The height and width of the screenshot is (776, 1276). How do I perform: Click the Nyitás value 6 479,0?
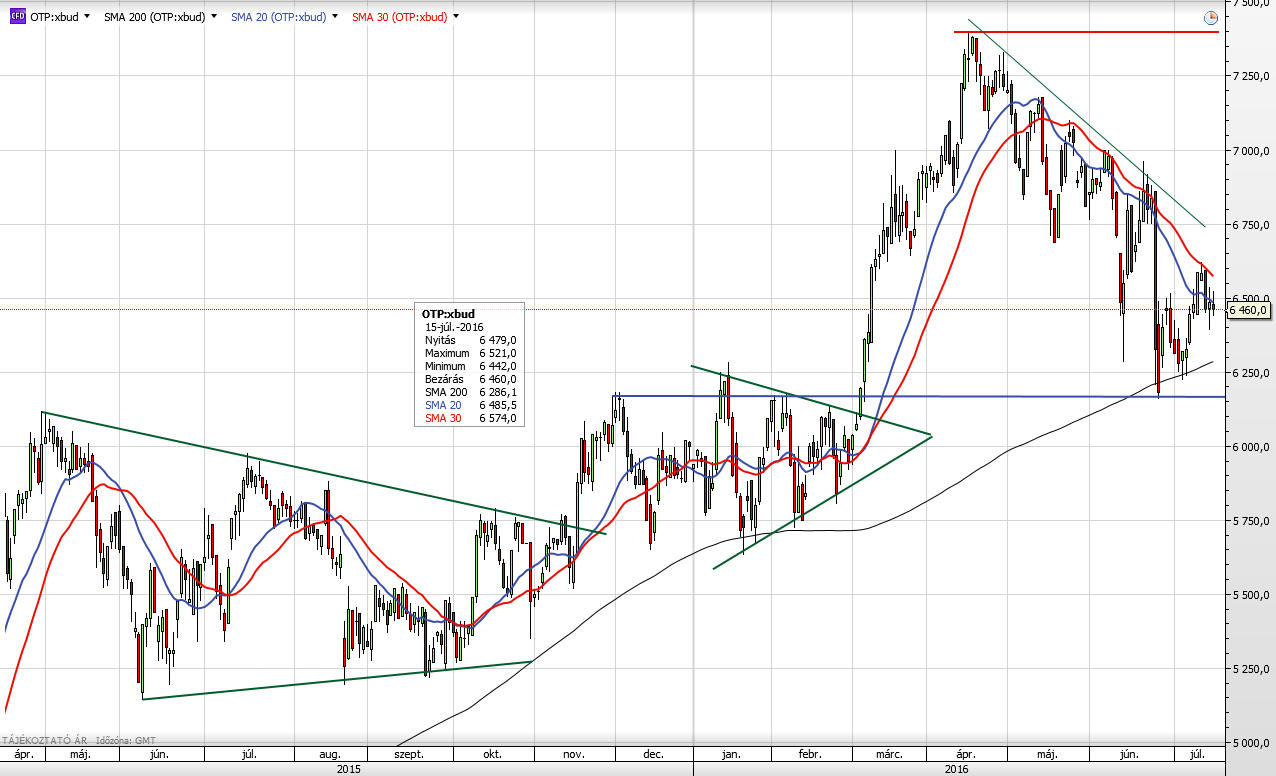click(x=497, y=340)
